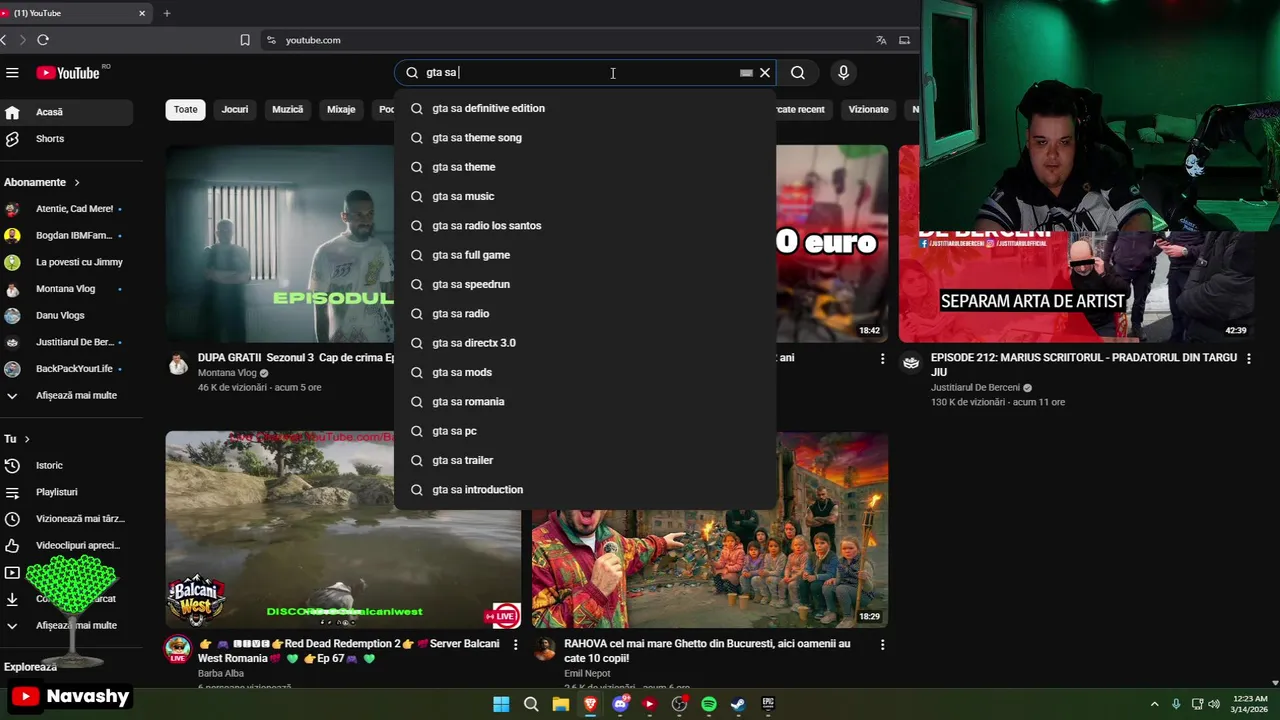Choose suggestion 'gta sa pc'
This screenshot has width=1280, height=720.
(585, 431)
